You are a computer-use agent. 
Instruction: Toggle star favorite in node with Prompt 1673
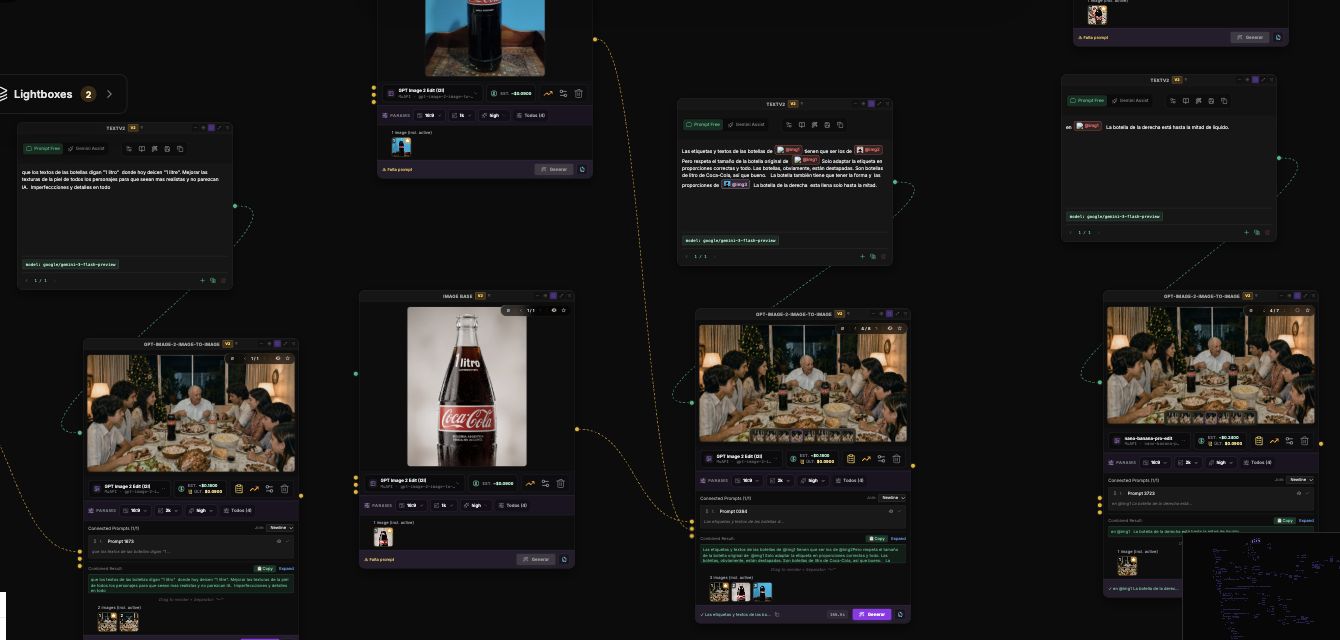pos(288,358)
